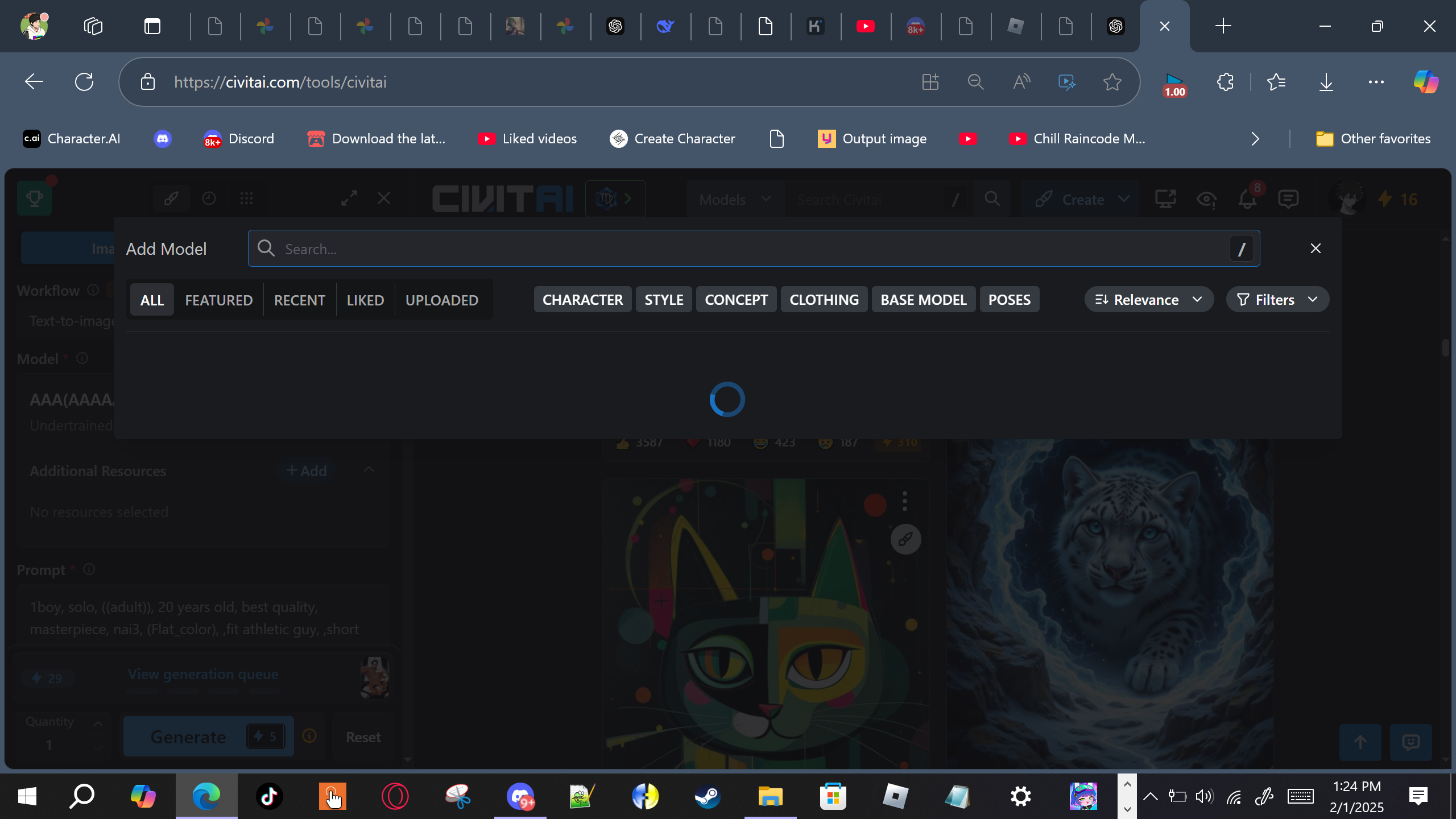This screenshot has height=819, width=1456.
Task: Focus the Add Model search field
Action: (739, 249)
